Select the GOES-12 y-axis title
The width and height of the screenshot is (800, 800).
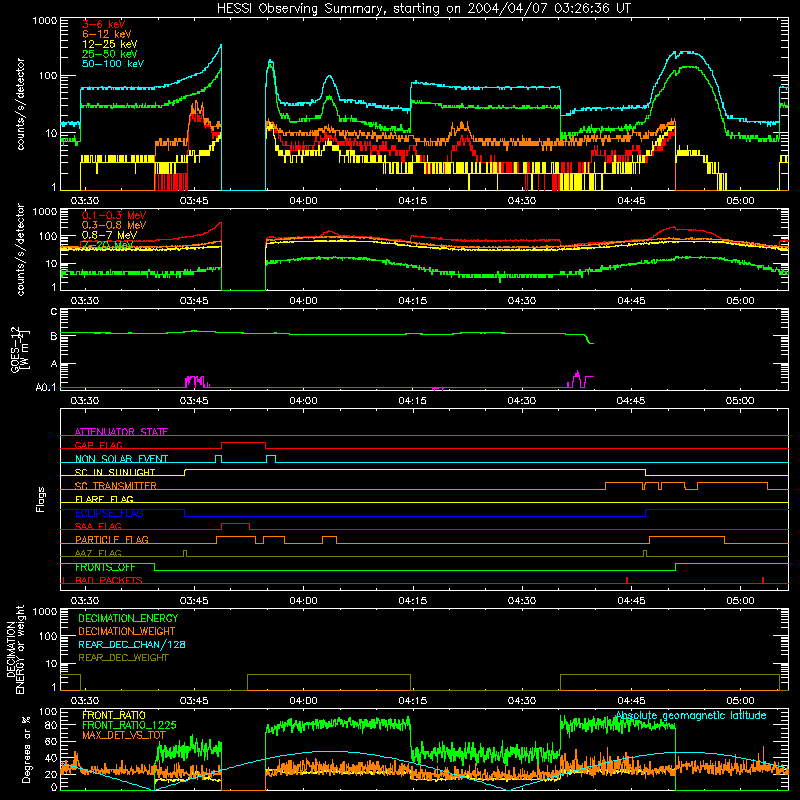20,349
